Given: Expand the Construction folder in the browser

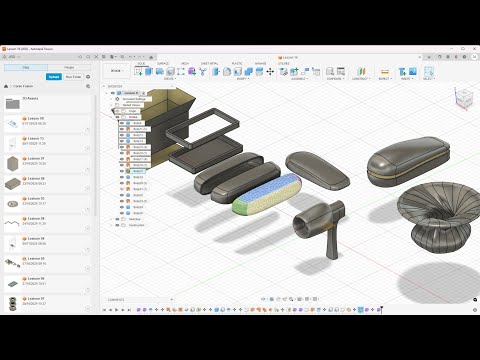Looking at the screenshot, I should tap(112, 225).
